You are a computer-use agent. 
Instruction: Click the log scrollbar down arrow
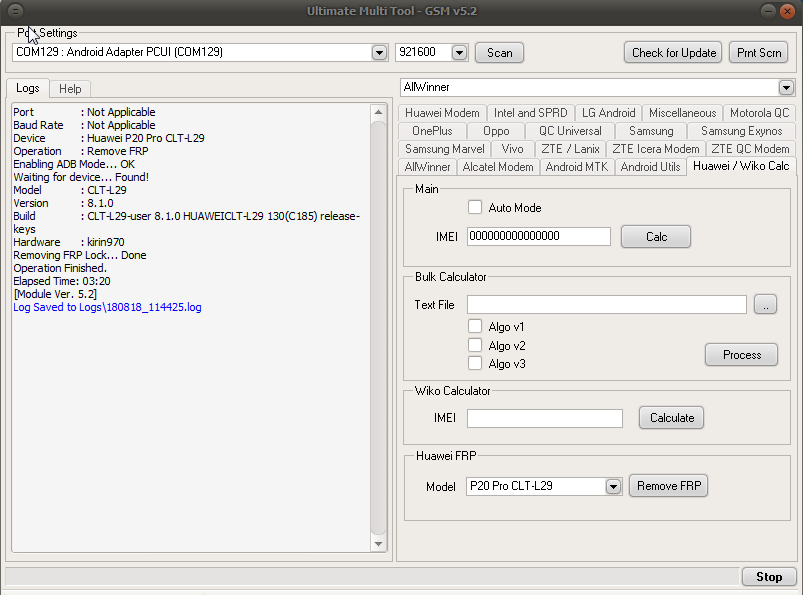(378, 544)
